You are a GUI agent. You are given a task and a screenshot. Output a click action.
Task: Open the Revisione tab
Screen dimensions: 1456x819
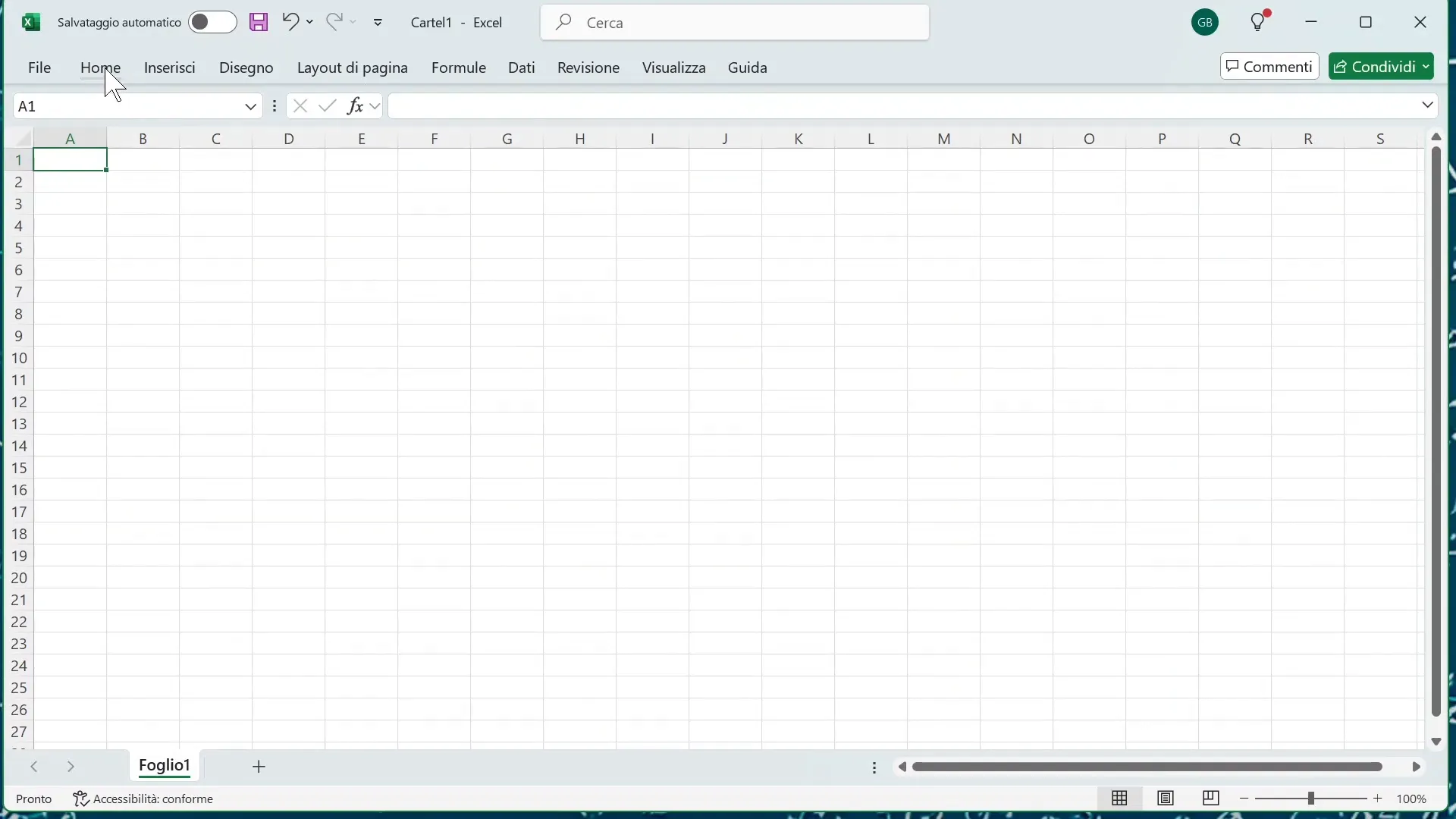pyautogui.click(x=589, y=68)
